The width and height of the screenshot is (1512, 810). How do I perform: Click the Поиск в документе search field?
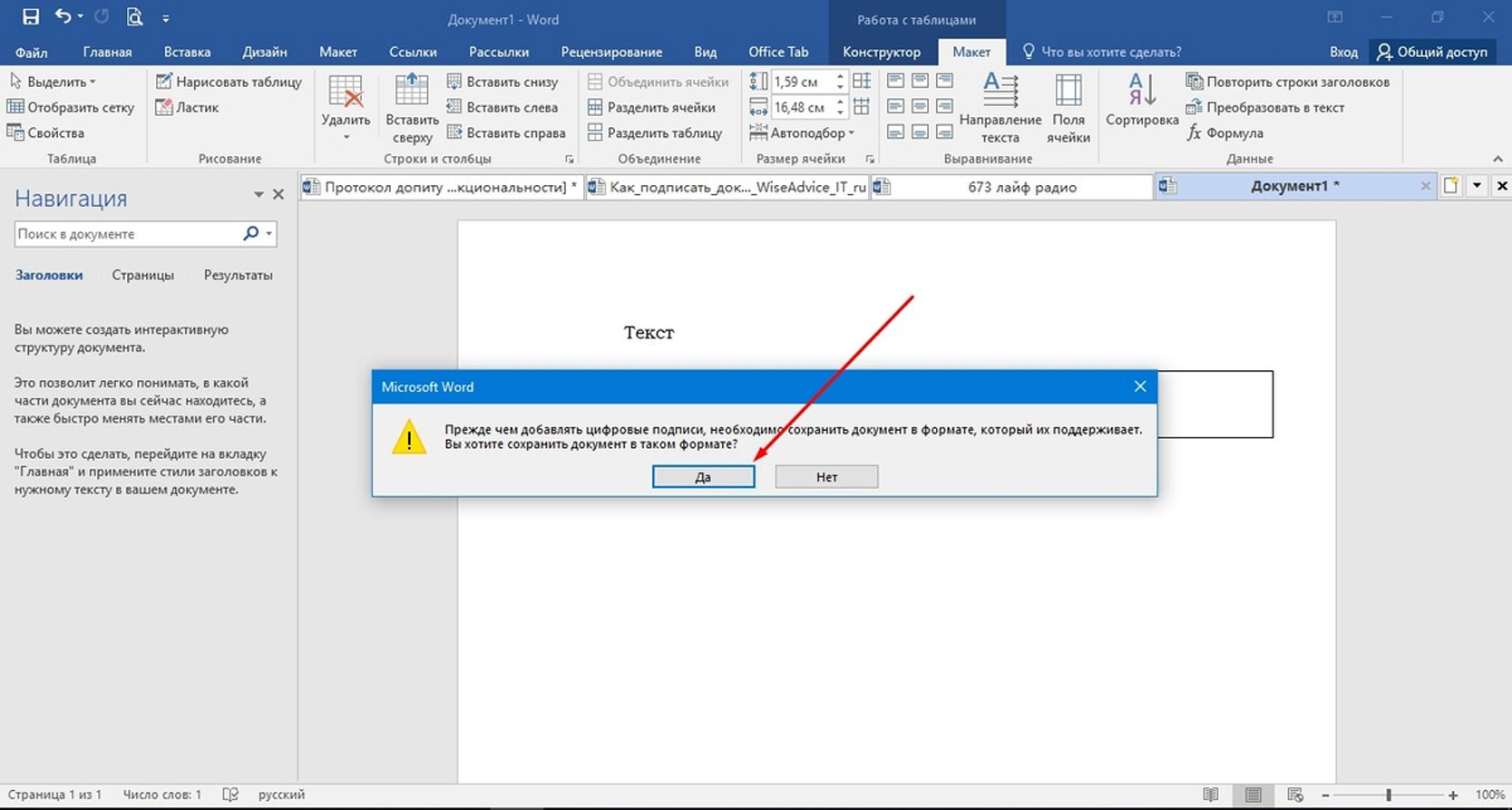[128, 234]
